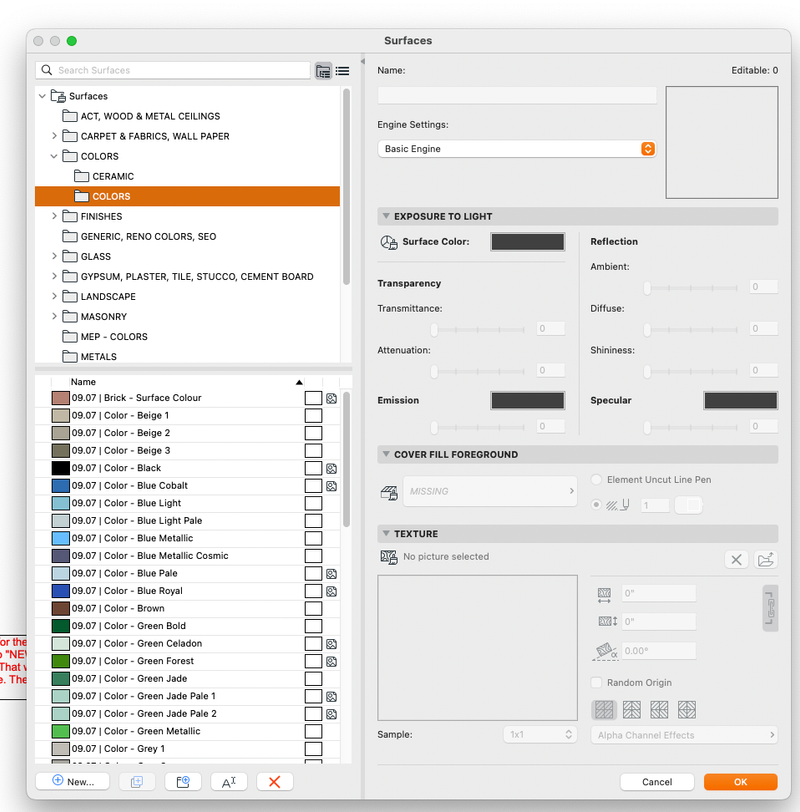Select the highlighted COLORS subfolder
This screenshot has width=800, height=812.
click(x=187, y=196)
